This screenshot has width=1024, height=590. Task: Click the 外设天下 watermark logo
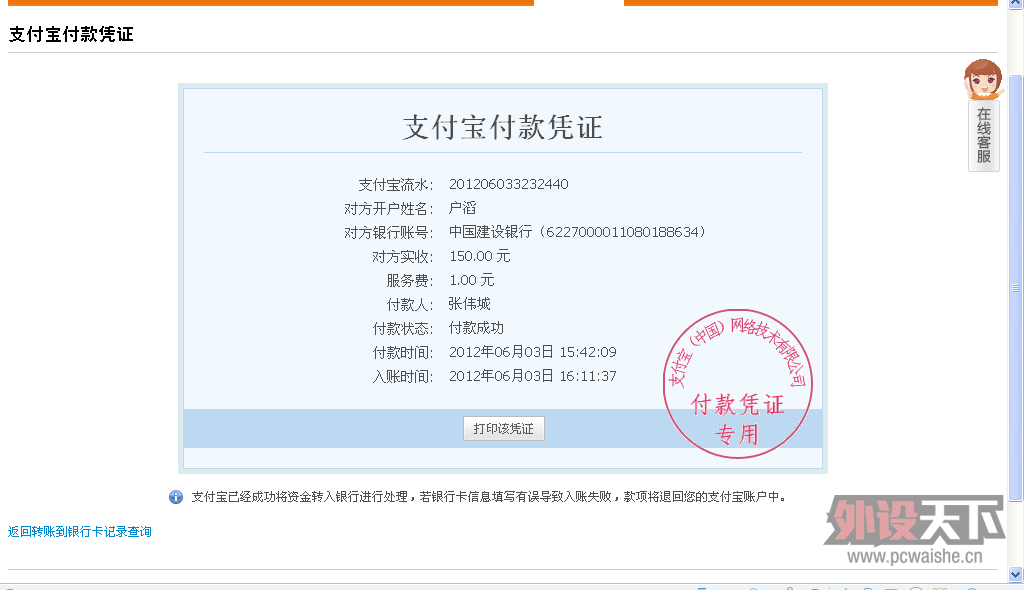coord(913,520)
